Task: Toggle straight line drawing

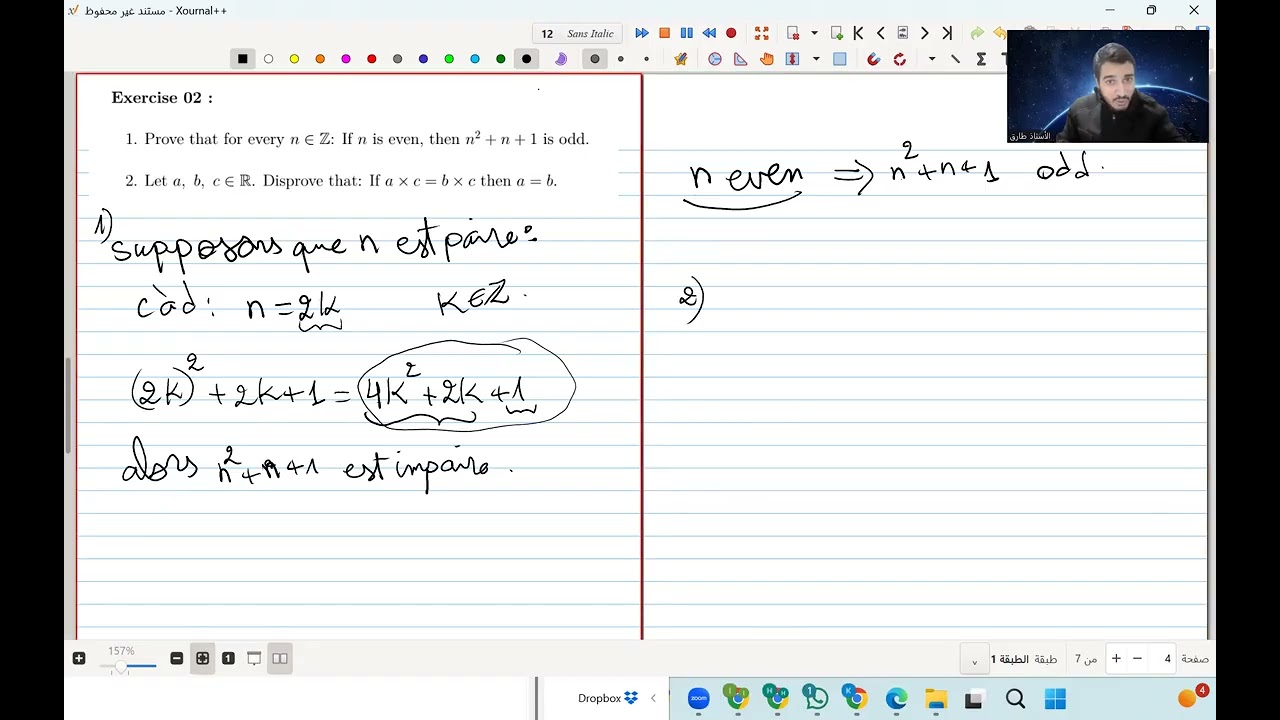Action: [955, 59]
